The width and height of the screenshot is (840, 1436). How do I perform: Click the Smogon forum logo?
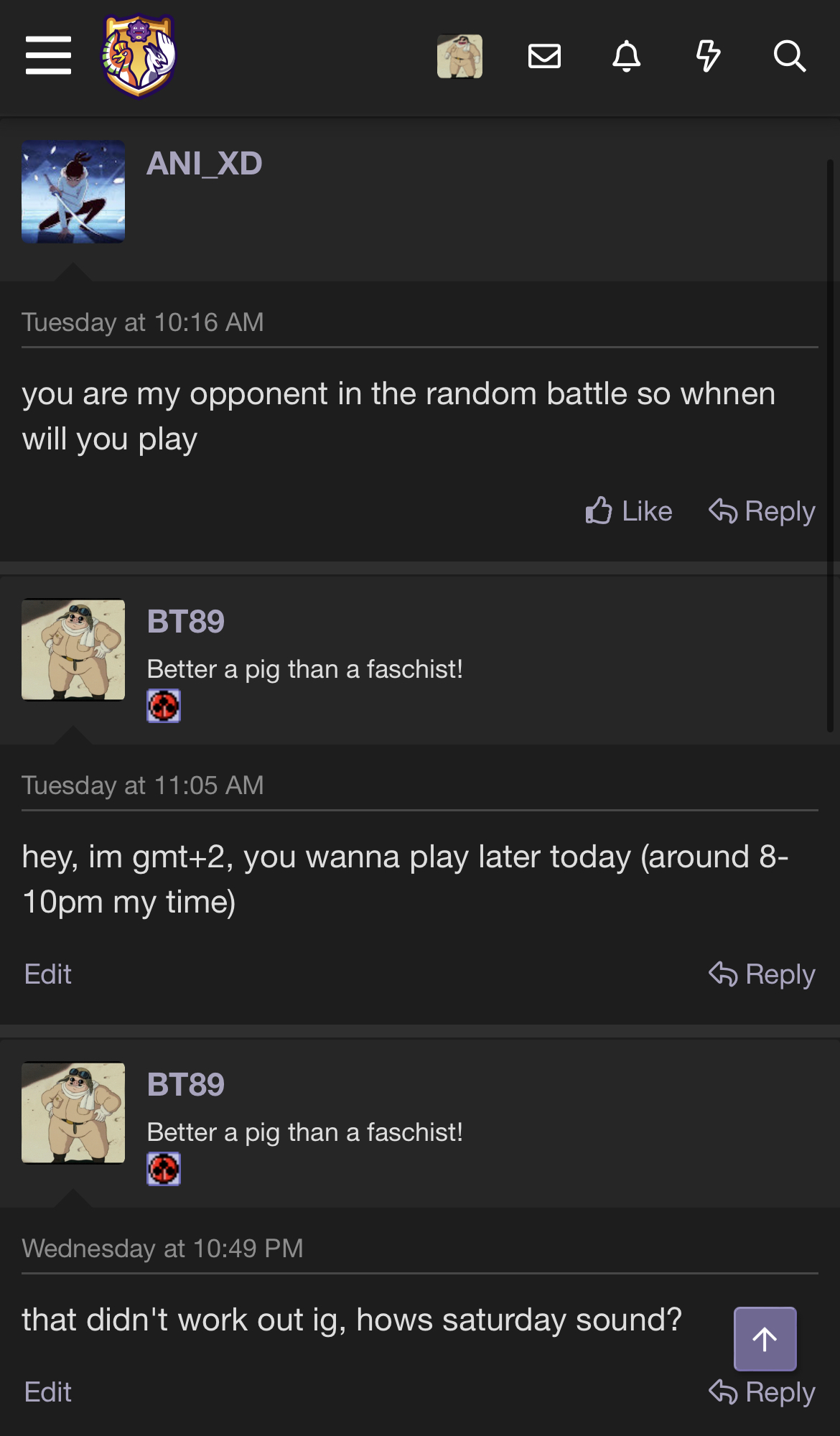pyautogui.click(x=139, y=55)
